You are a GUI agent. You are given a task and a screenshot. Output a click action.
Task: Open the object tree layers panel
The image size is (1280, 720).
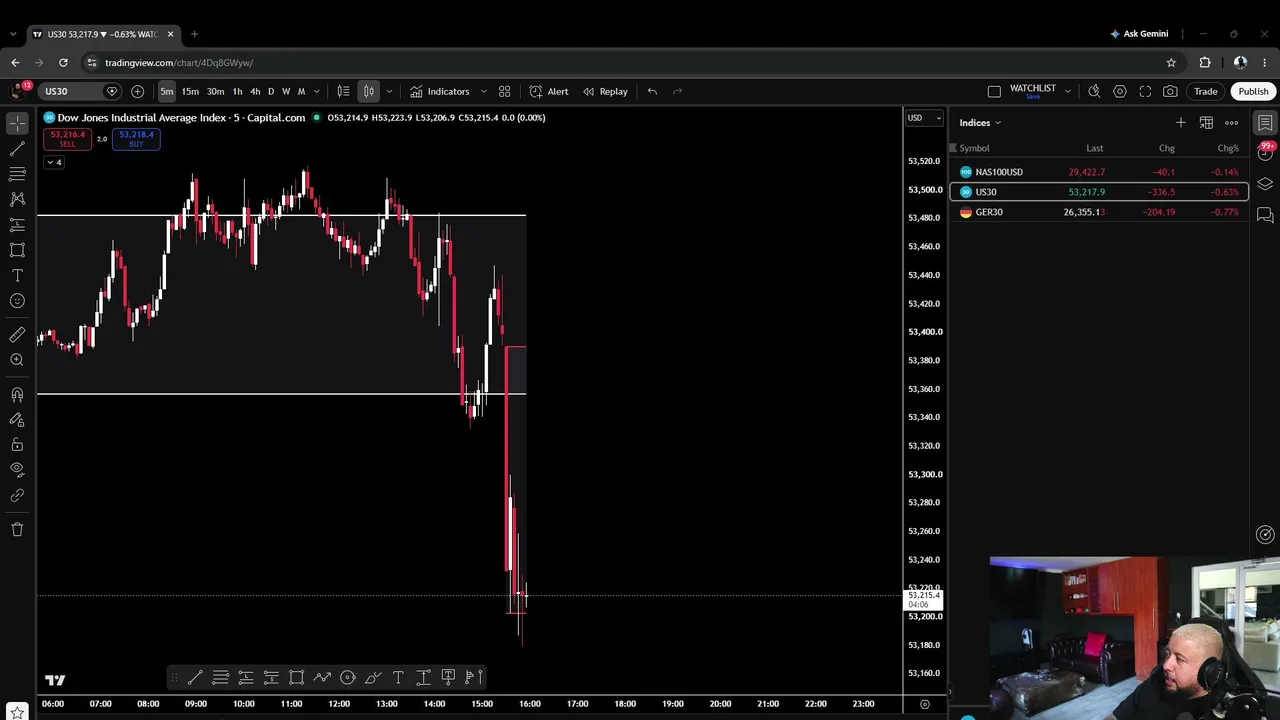pos(1265,184)
